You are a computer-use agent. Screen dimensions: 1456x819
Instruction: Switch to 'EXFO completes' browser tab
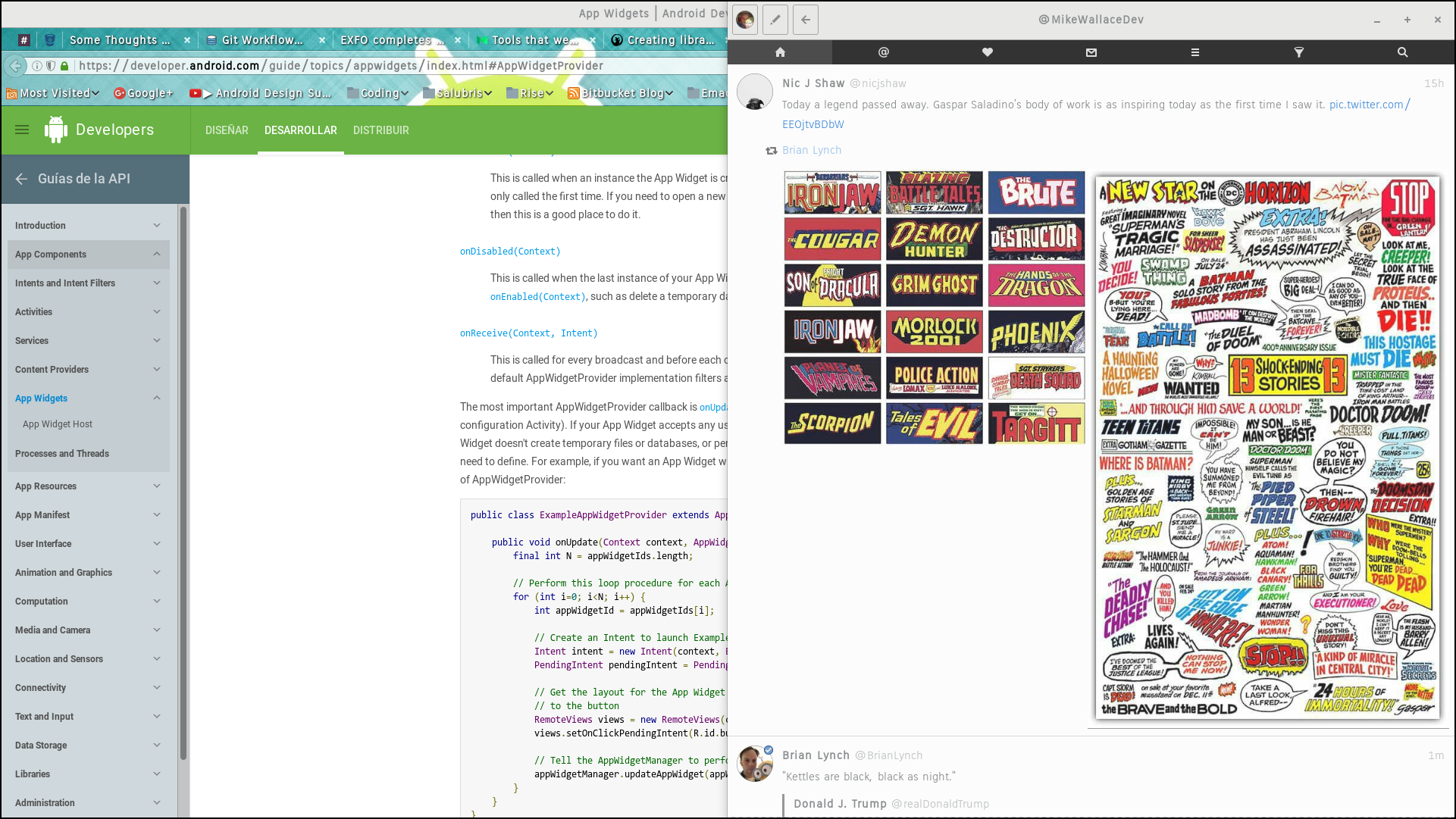[393, 40]
